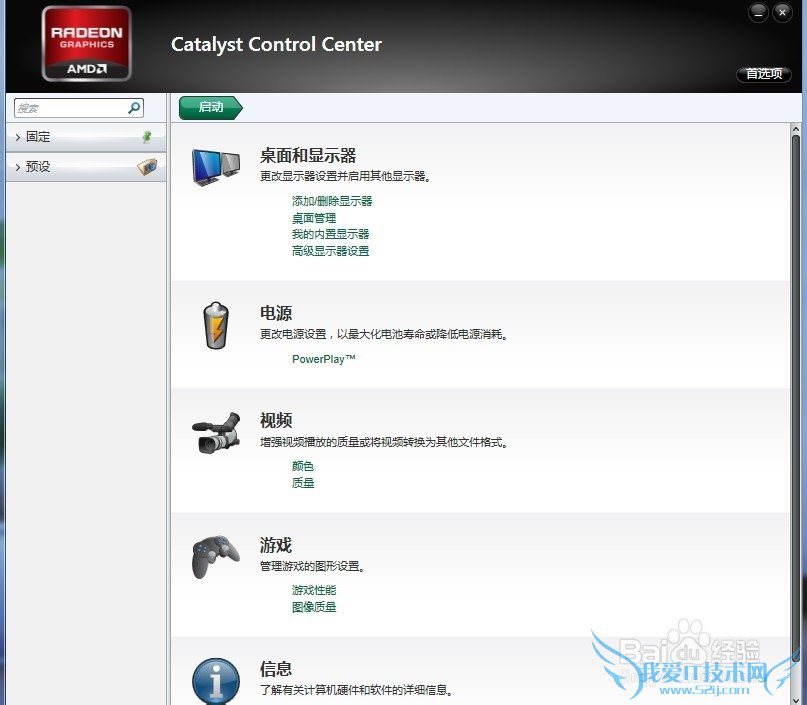Viewport: 807px width, 705px height.
Task: Open the 桌面管理 link
Action: pyautogui.click(x=314, y=218)
